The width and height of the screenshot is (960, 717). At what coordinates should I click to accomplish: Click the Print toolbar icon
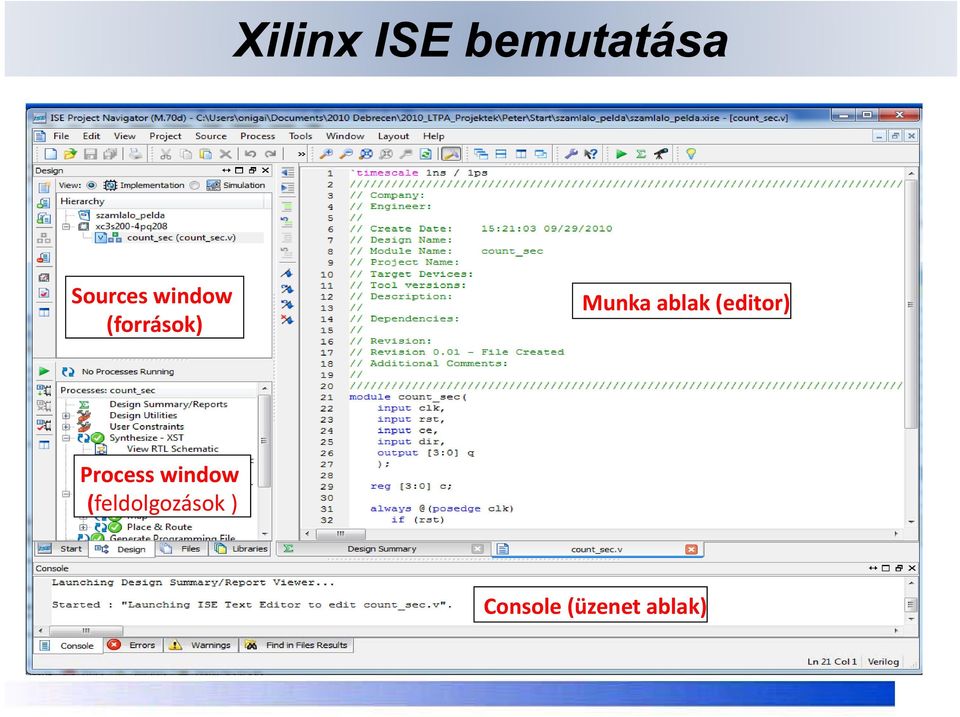coord(135,154)
